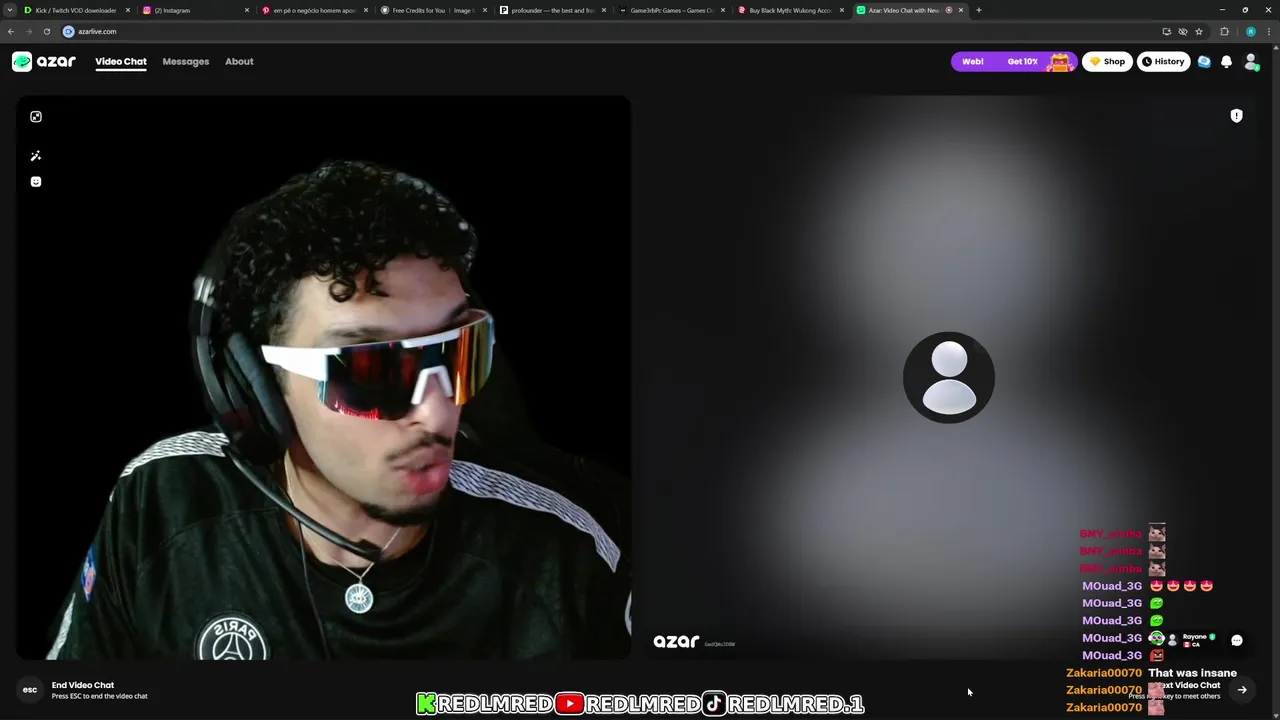Bookmark this page with star icon
The height and width of the screenshot is (720, 1280).
[x=1199, y=31]
